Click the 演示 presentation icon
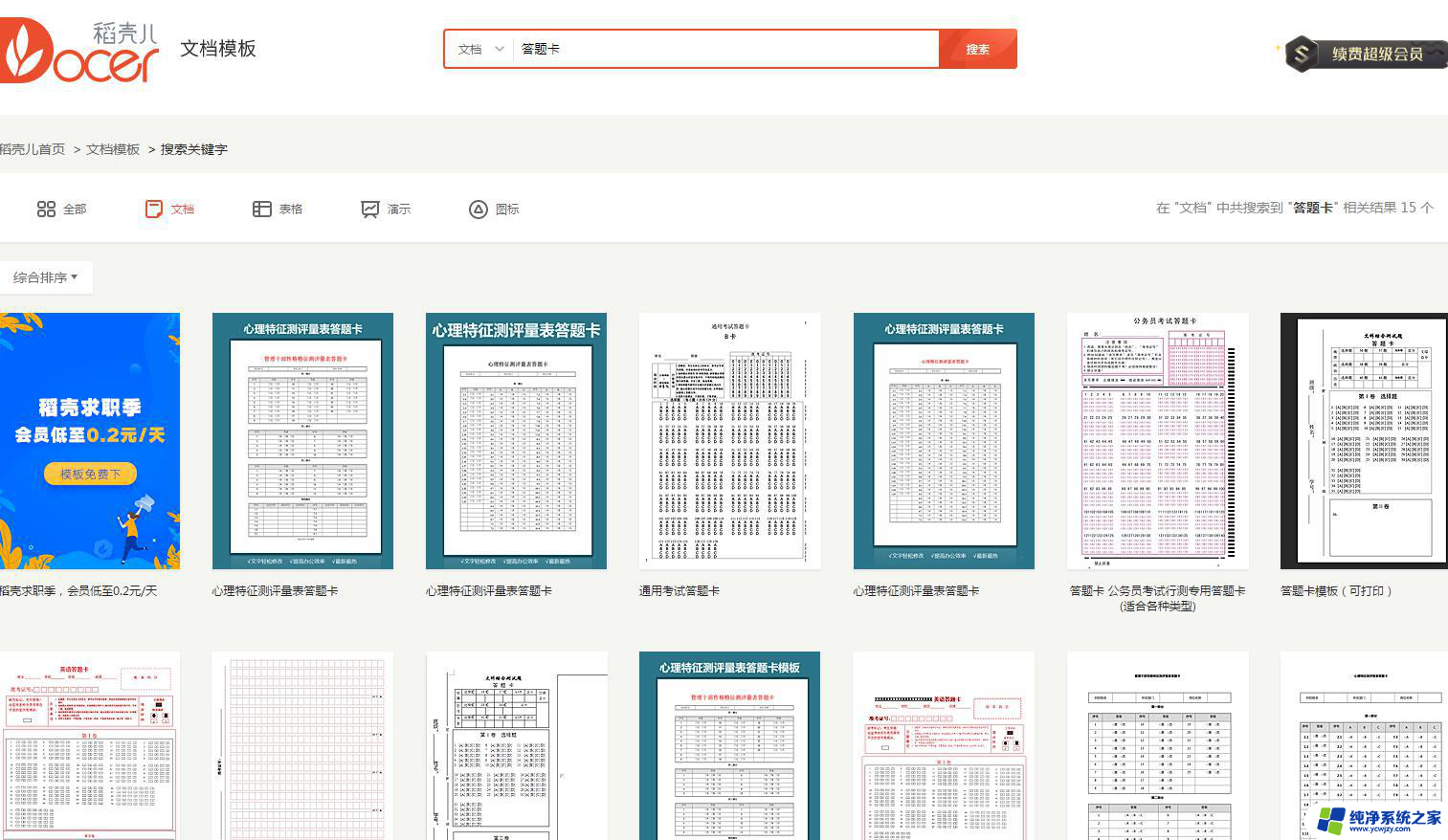 [369, 209]
